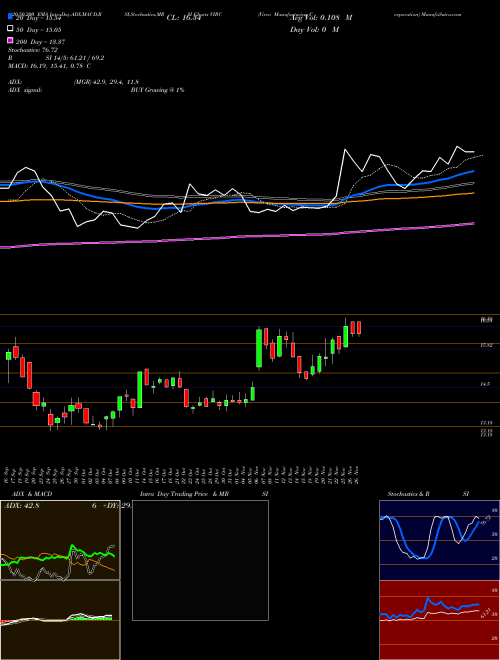The image size is (500, 660).
Task: Click the white 50 Day legend swatch
Action: pos(10,29)
